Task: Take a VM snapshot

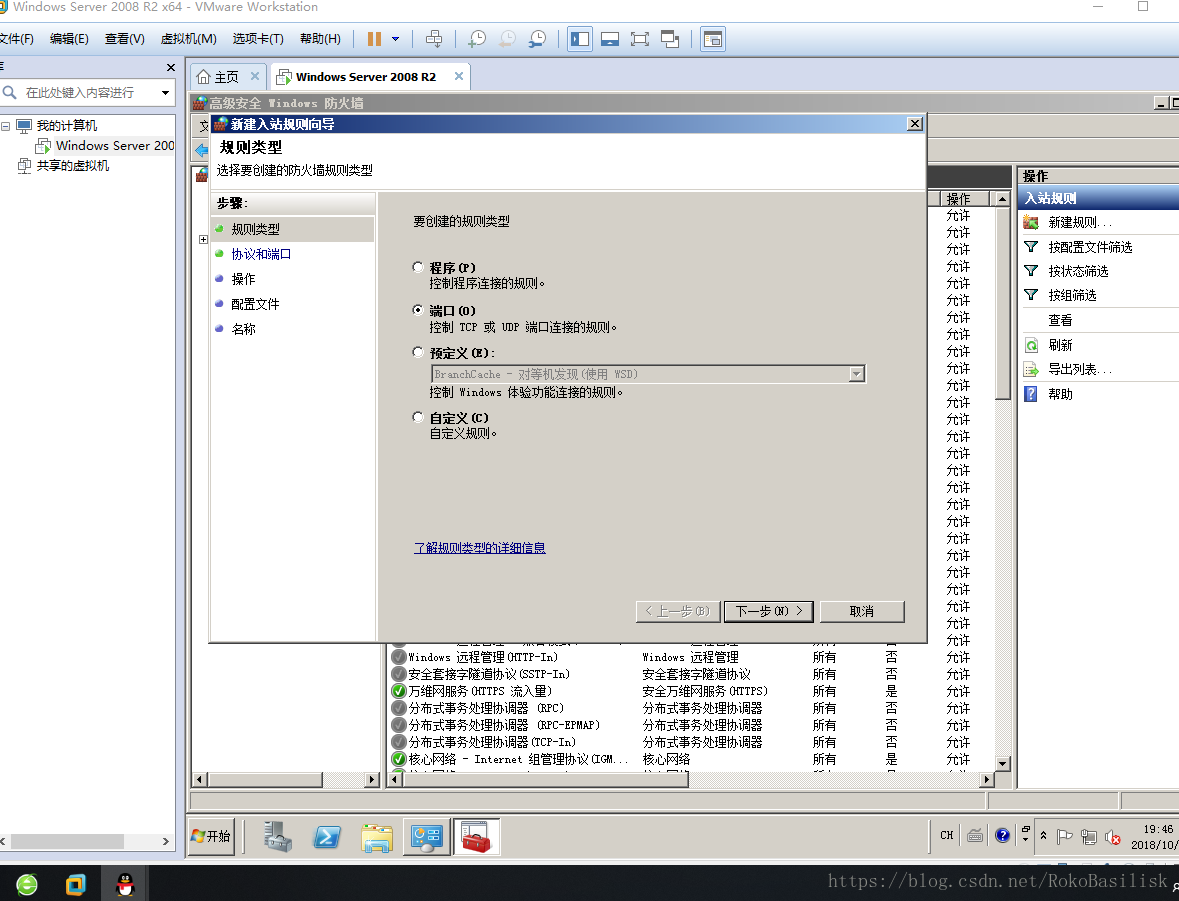Action: [x=477, y=39]
